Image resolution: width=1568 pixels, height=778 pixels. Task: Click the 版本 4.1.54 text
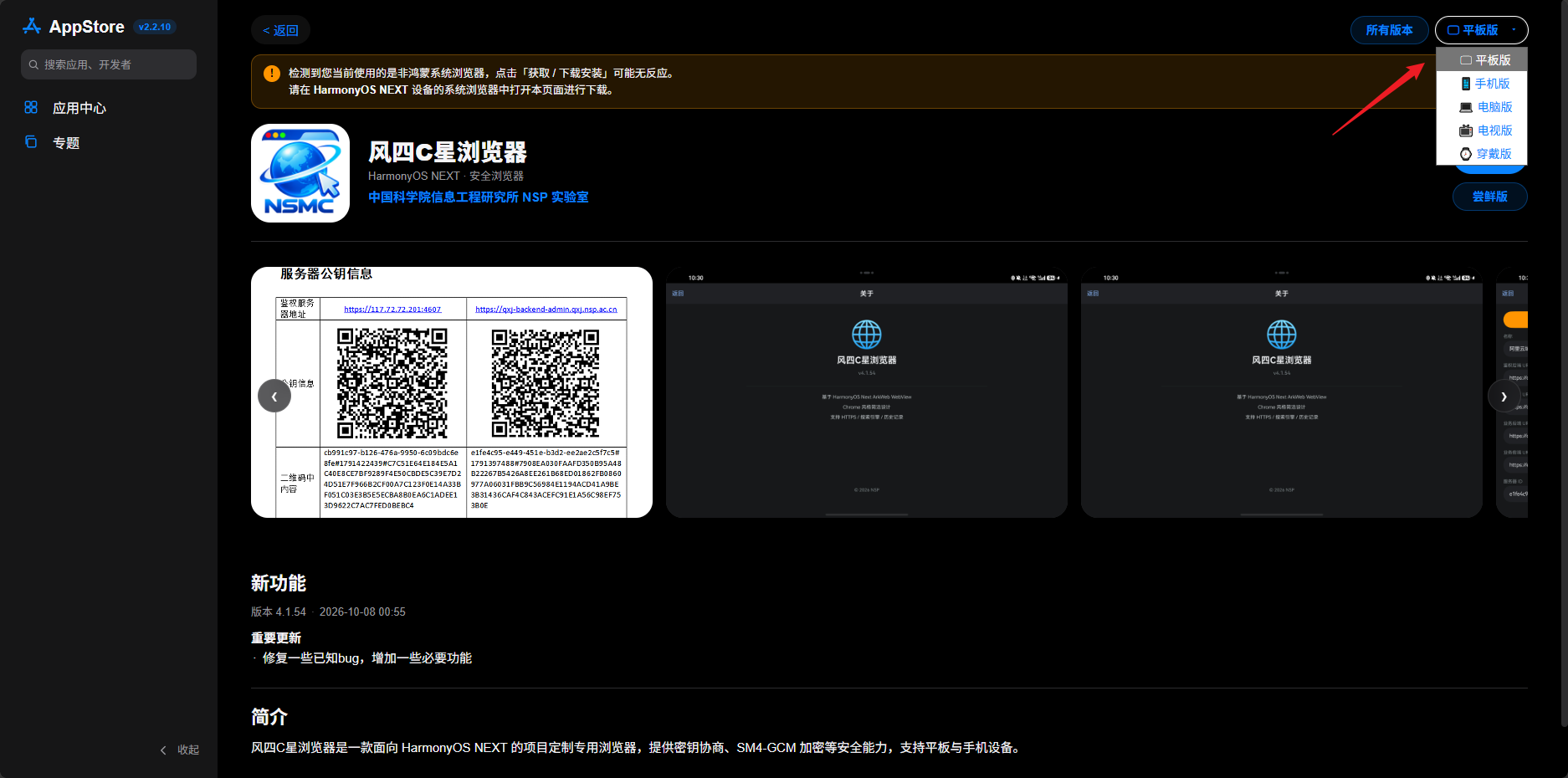[x=279, y=612]
